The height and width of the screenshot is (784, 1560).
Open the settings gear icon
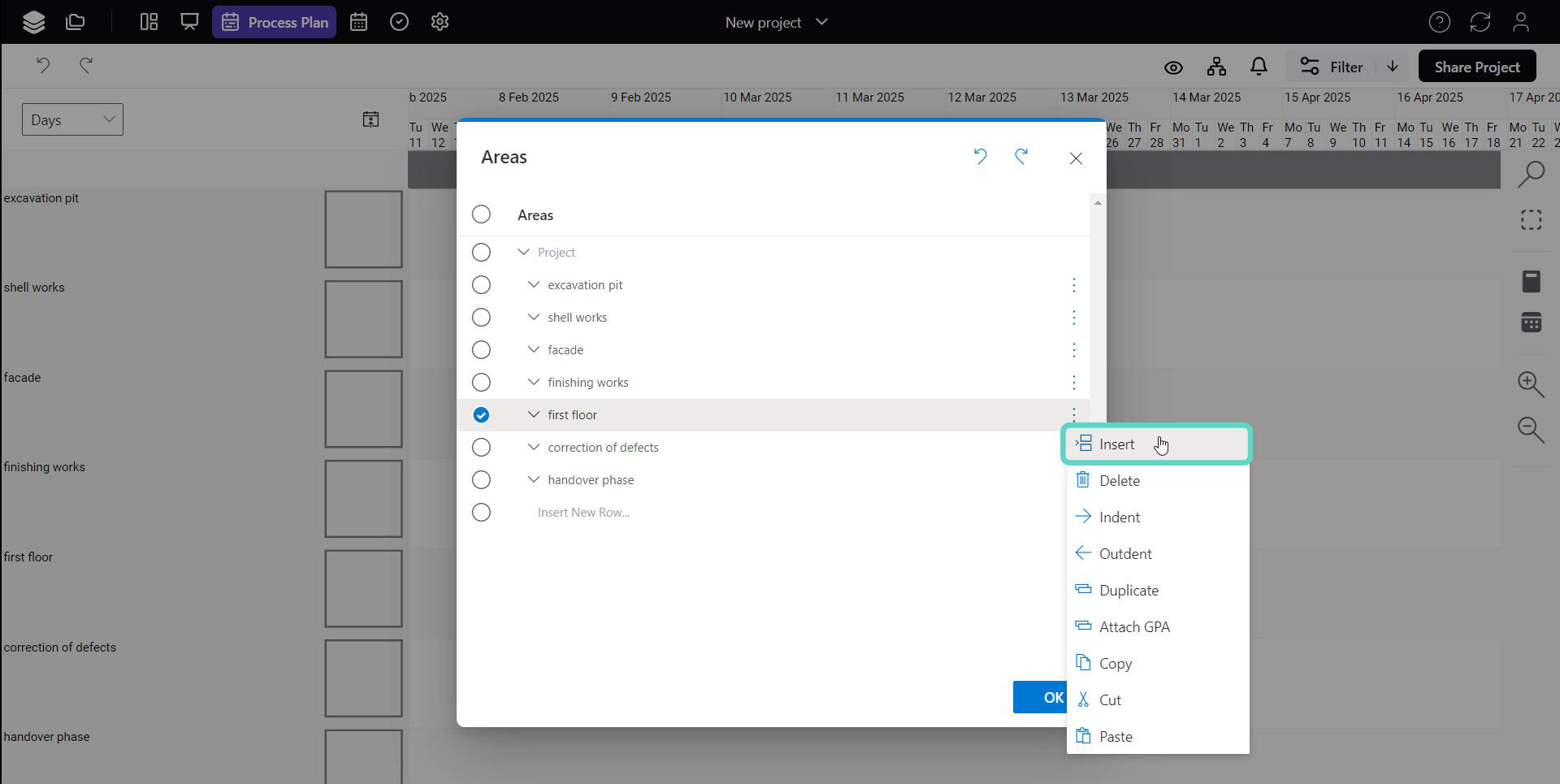[440, 22]
